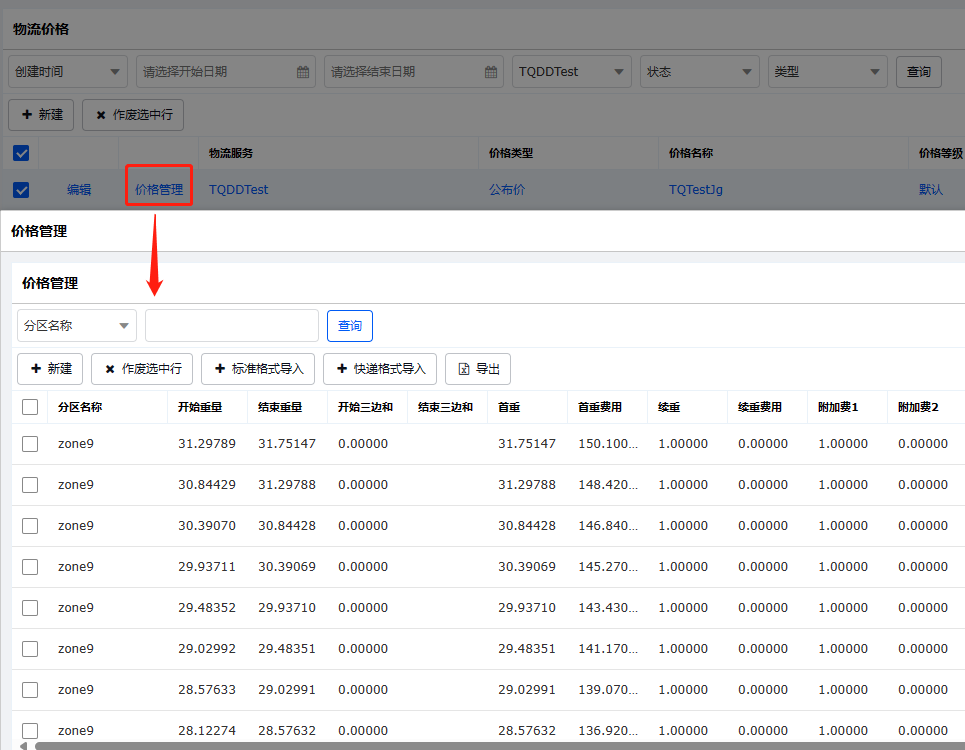Click the 默认 price level link
Screen dimensions: 965x750
coord(931,189)
